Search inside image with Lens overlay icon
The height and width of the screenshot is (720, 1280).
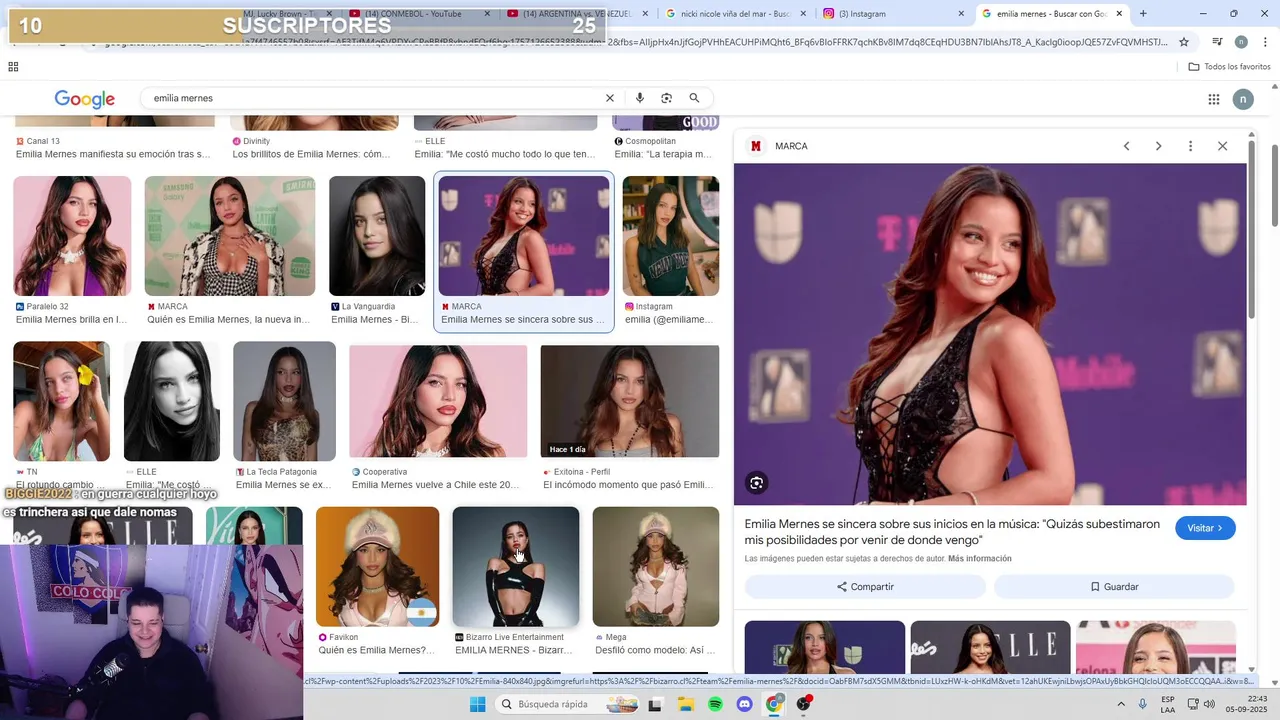pos(756,483)
